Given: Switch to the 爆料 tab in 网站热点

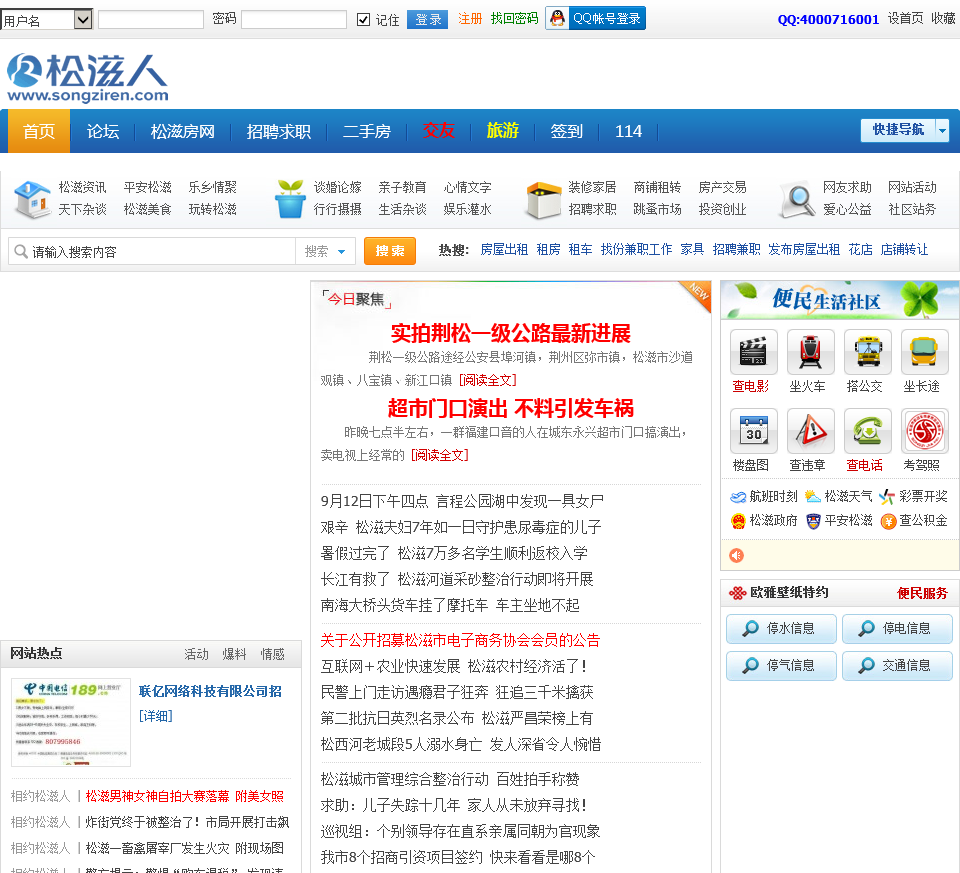Looking at the screenshot, I should pos(234,654).
